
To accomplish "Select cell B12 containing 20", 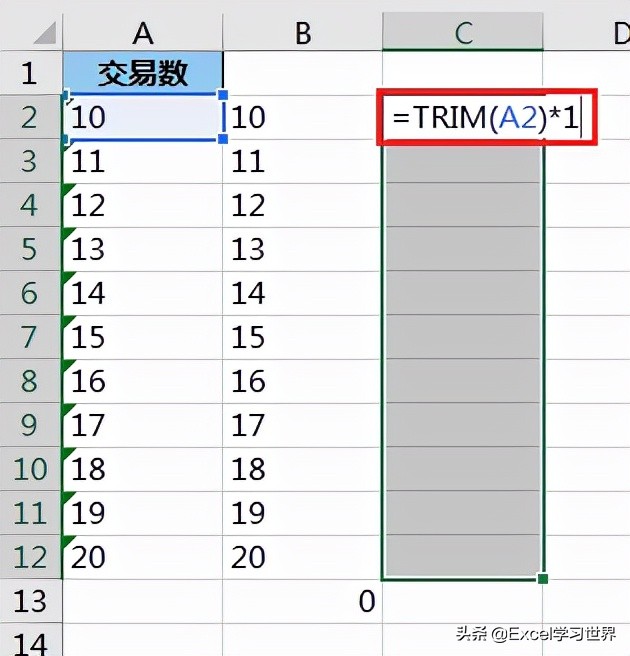I will (302, 557).
